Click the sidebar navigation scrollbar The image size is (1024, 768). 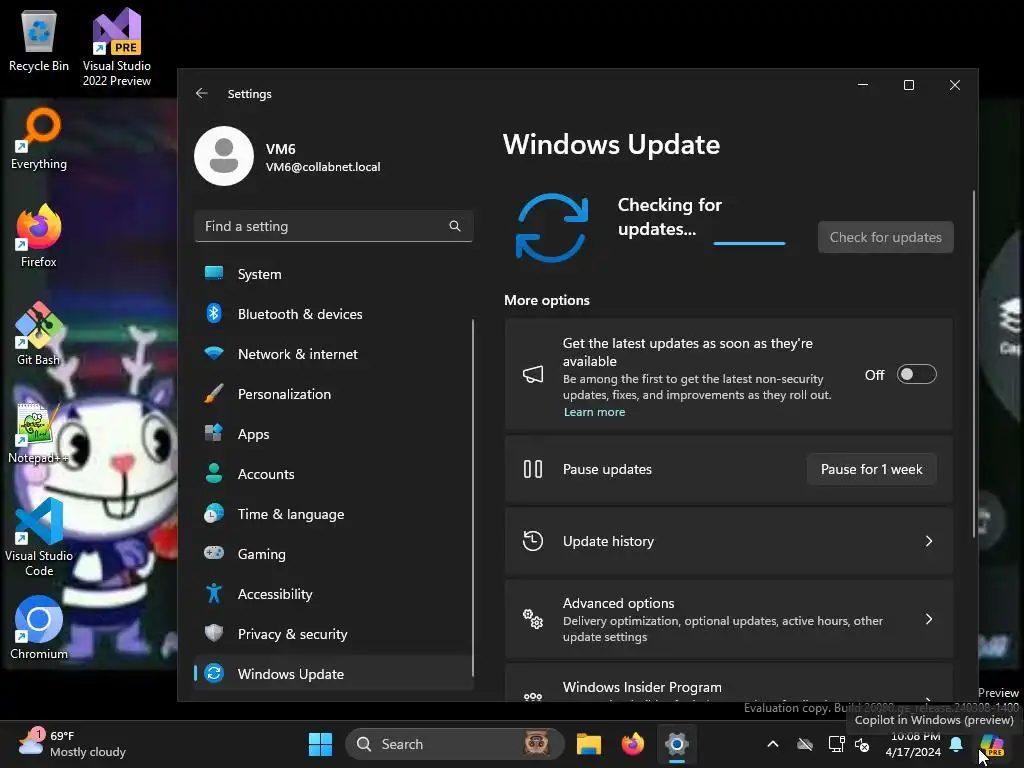pyautogui.click(x=473, y=498)
